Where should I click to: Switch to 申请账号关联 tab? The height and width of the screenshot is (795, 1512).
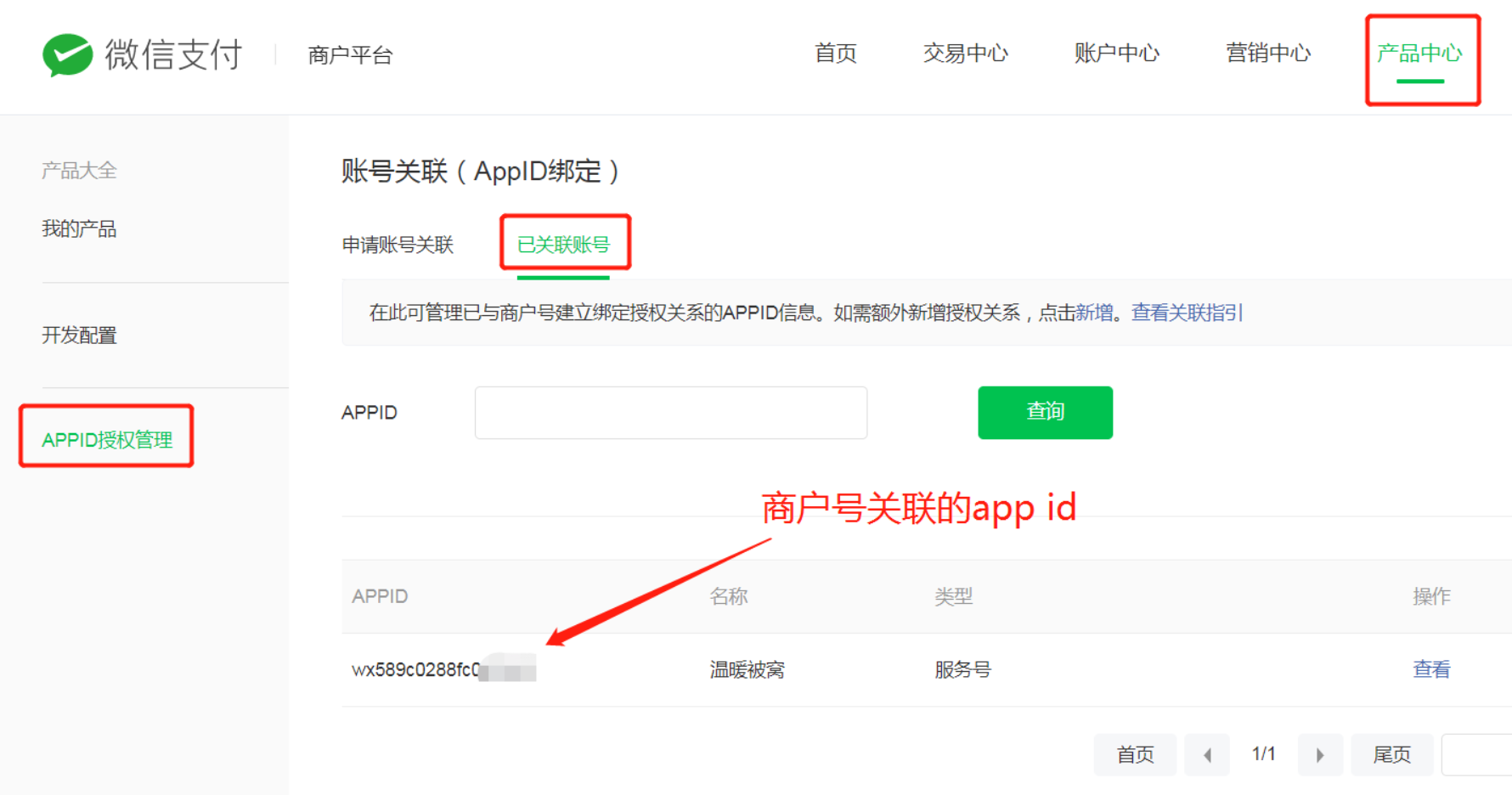[x=398, y=245]
